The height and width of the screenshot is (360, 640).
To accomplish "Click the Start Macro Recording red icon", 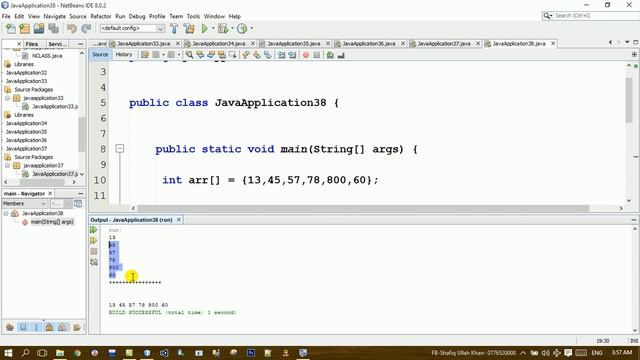I will (306, 55).
